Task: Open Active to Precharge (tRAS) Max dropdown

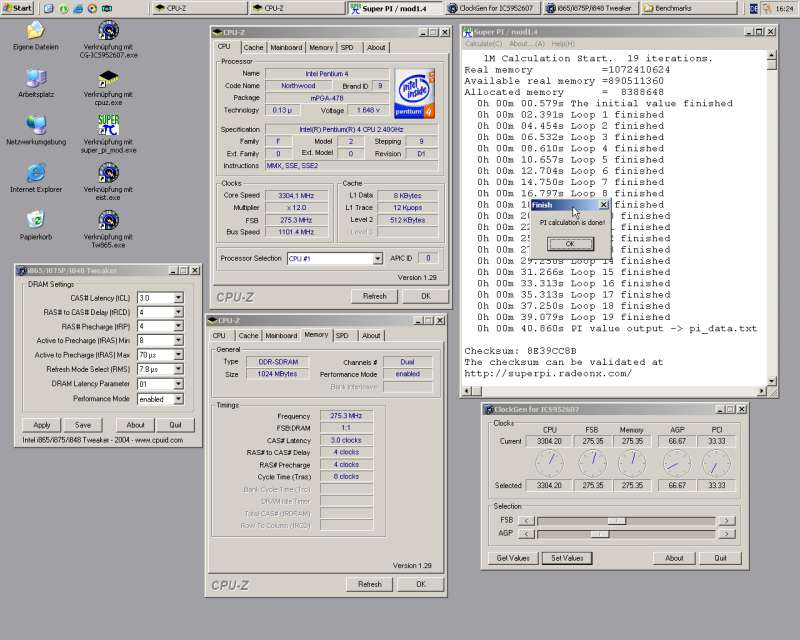Action: tap(178, 355)
